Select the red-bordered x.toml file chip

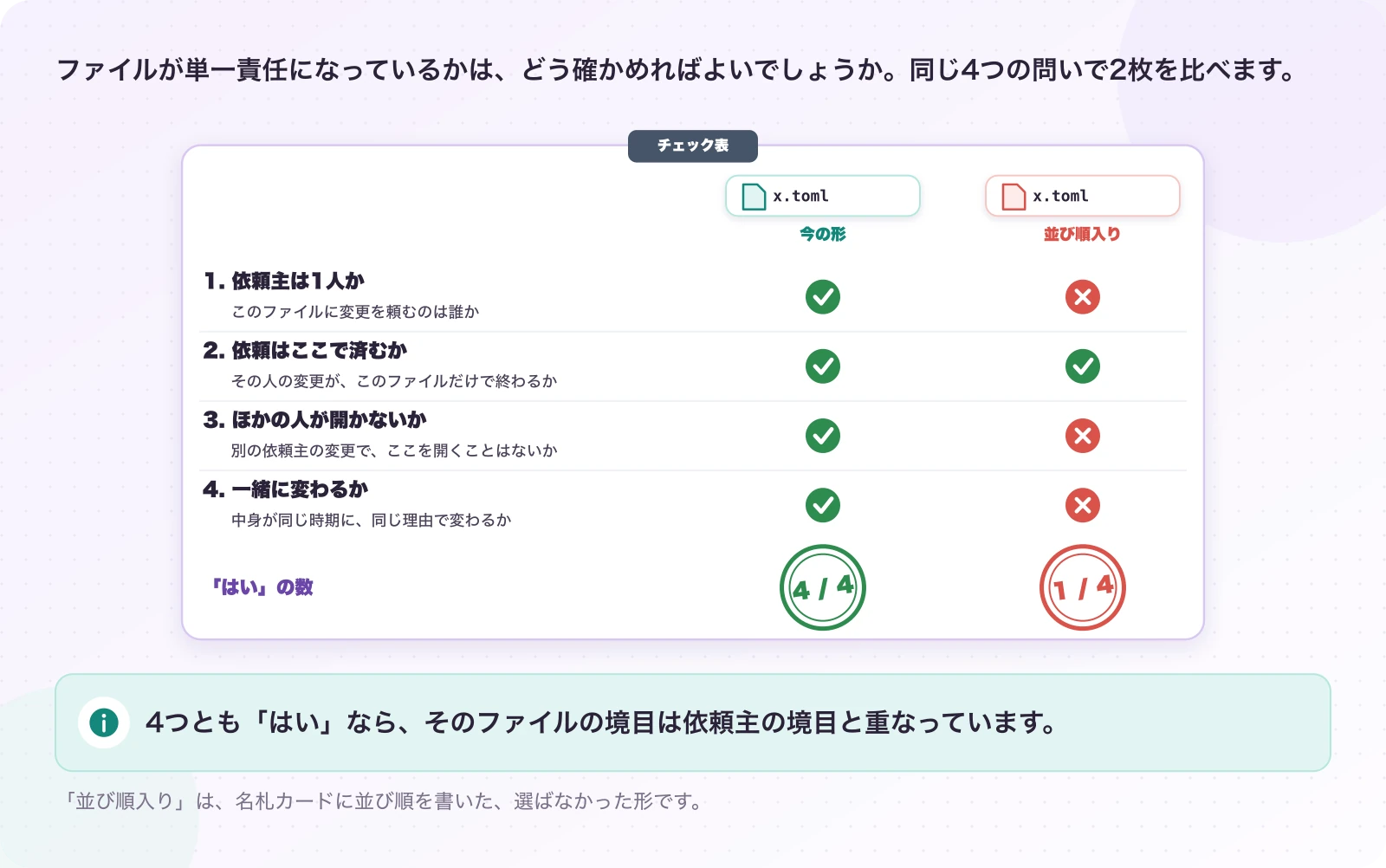(1083, 196)
